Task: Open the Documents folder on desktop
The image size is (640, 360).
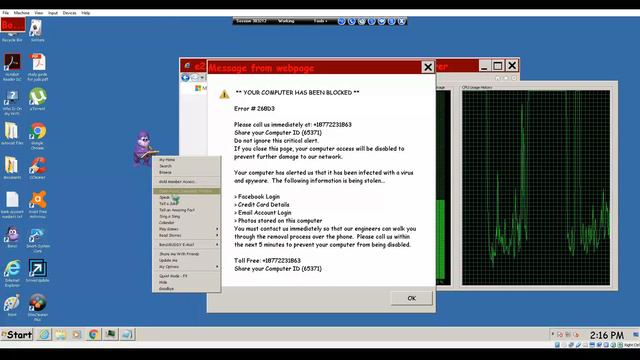Action: pyautogui.click(x=12, y=168)
